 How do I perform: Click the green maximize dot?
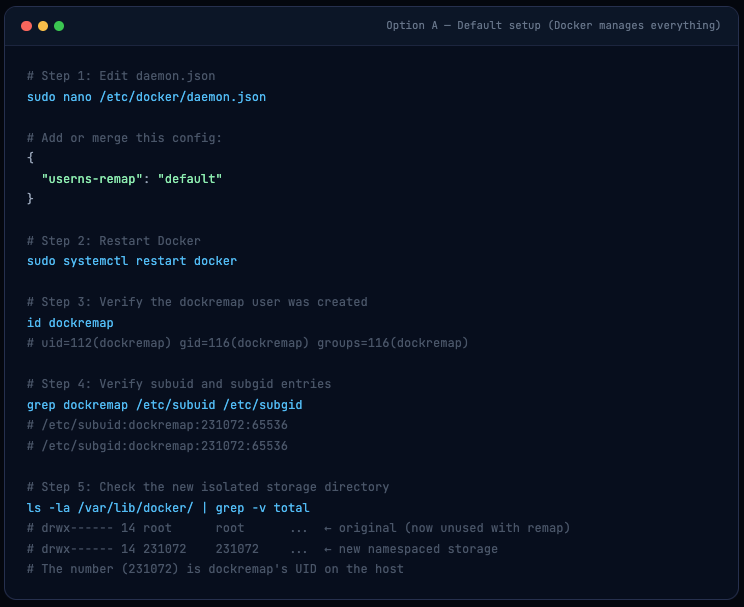click(x=59, y=26)
